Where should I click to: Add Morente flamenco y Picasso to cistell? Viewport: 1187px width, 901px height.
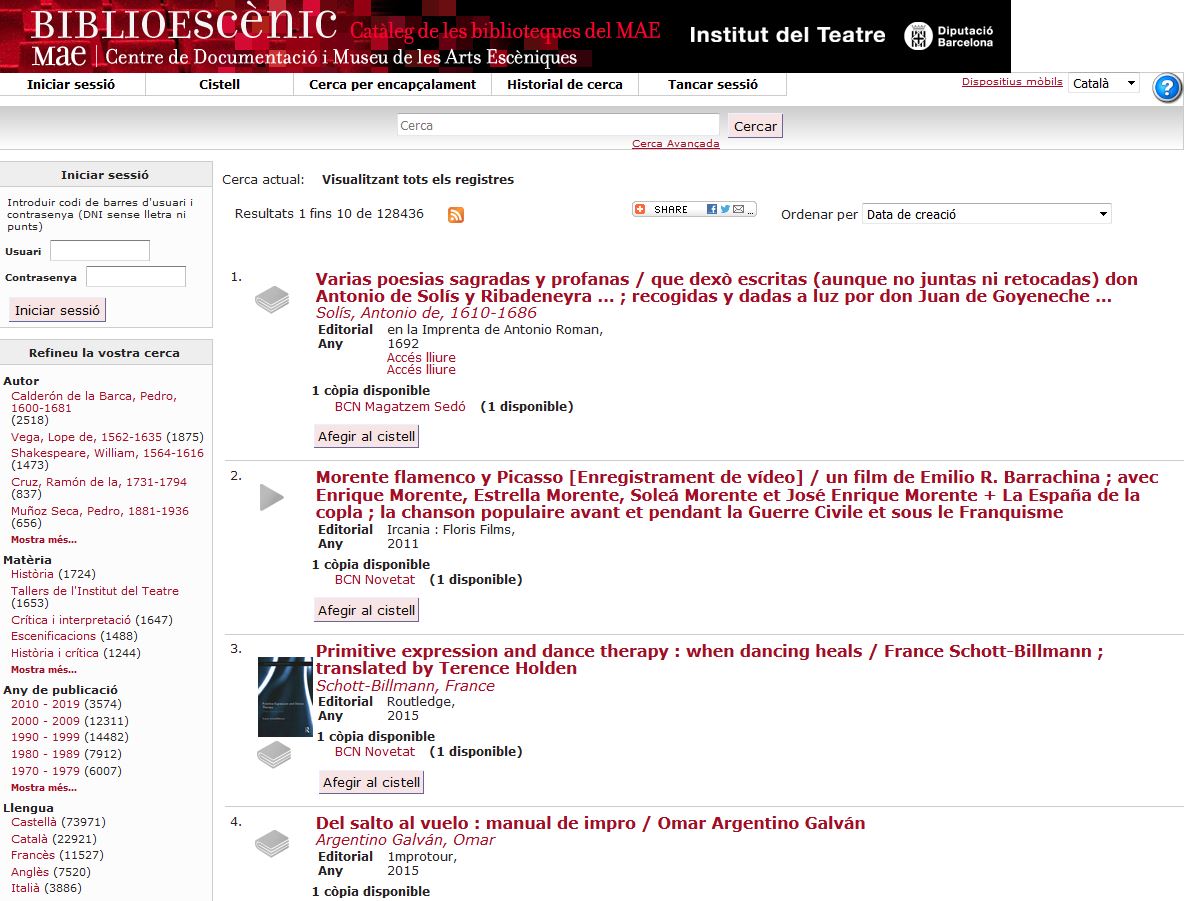pos(366,611)
